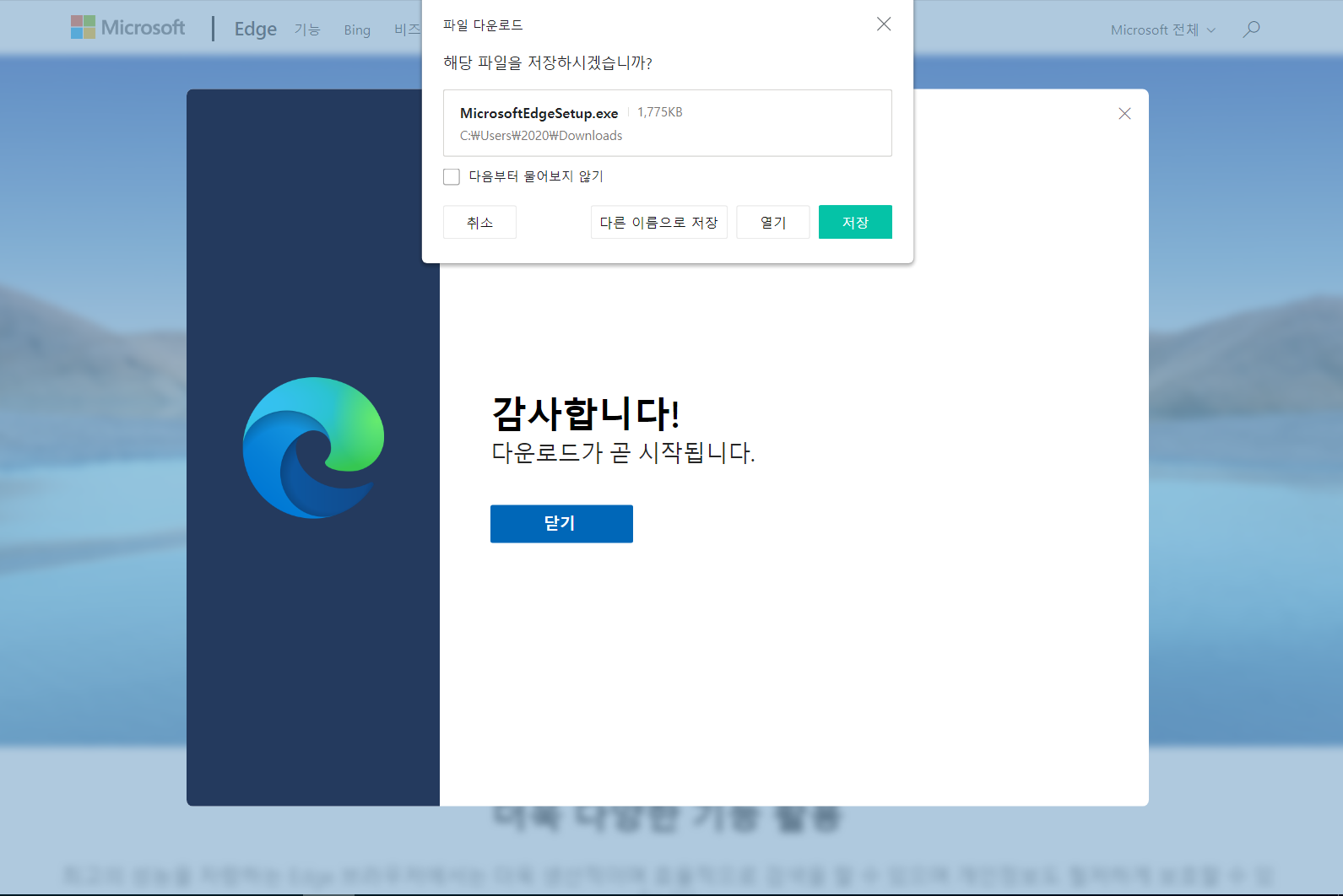Open the search magnifier icon
This screenshot has width=1343, height=896.
click(1252, 30)
